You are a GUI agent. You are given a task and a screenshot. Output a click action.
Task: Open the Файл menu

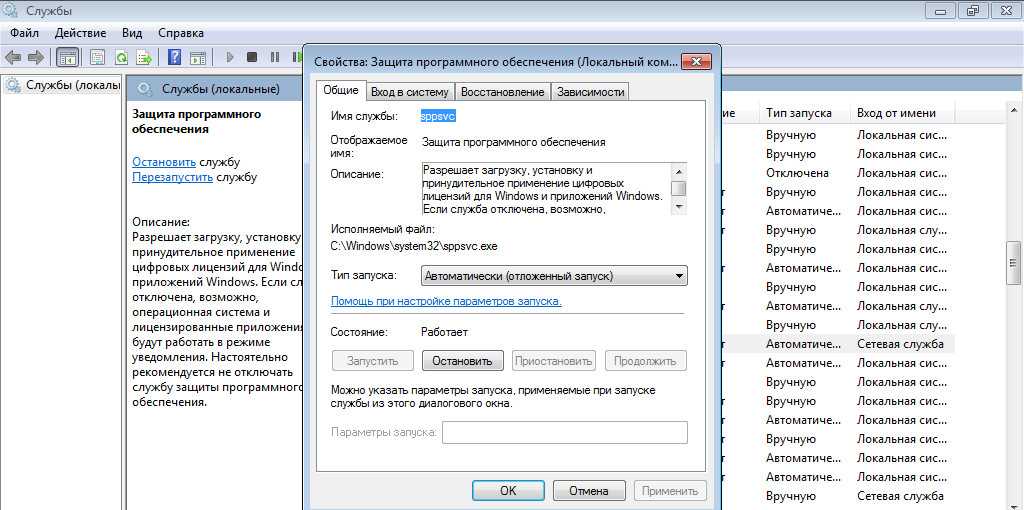24,33
